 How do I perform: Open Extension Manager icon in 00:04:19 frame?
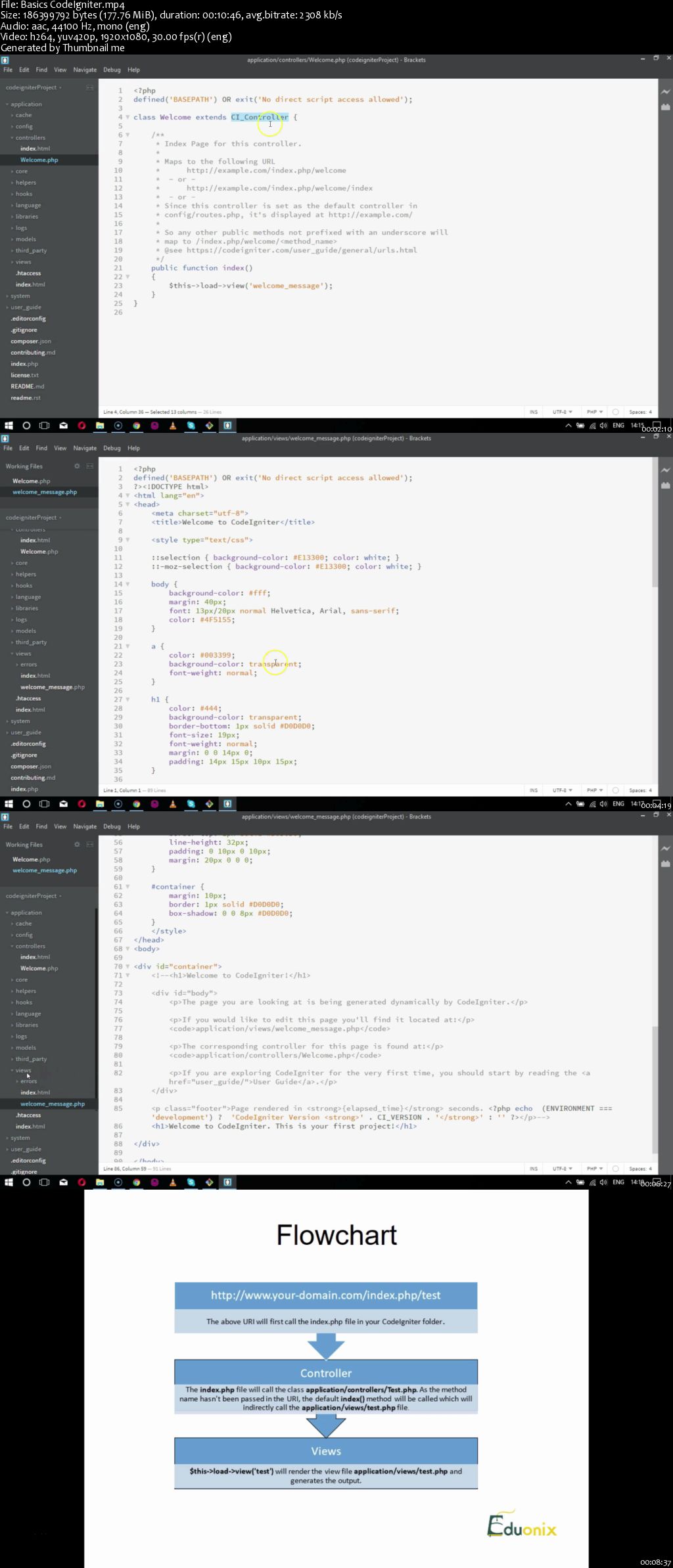(x=665, y=485)
